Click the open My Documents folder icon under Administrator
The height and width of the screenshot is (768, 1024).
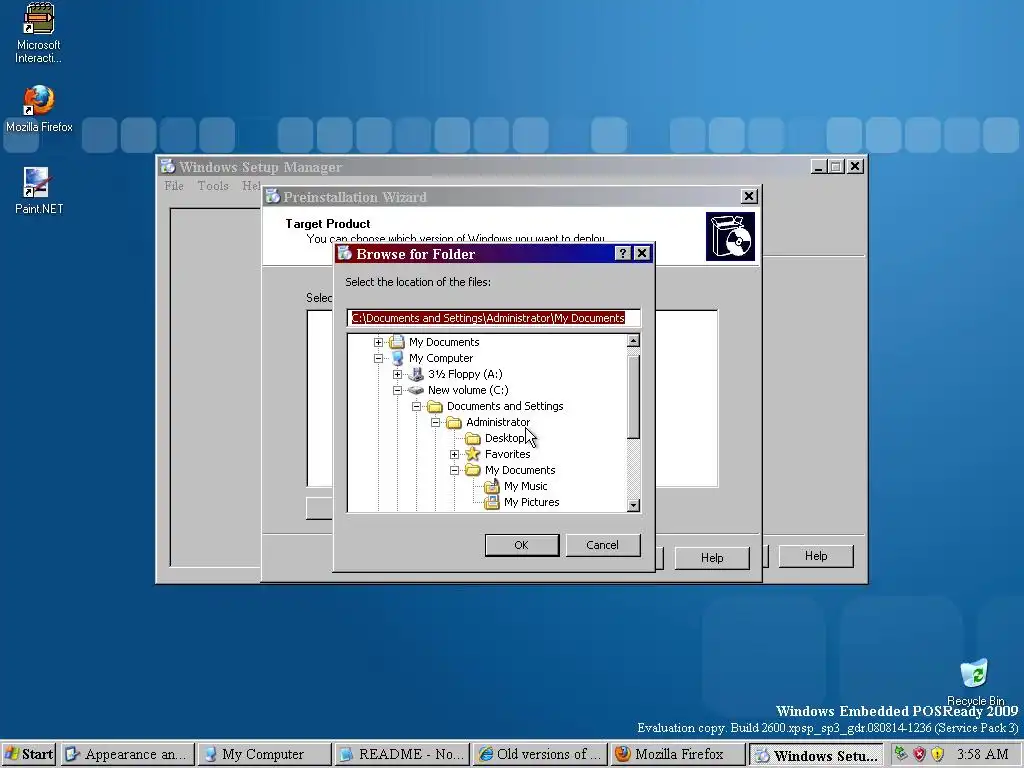473,470
